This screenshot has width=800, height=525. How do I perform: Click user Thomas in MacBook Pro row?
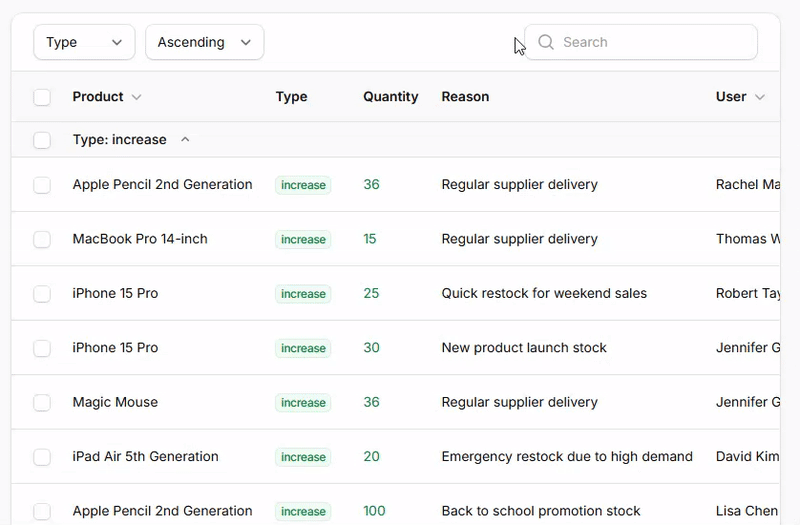click(747, 239)
